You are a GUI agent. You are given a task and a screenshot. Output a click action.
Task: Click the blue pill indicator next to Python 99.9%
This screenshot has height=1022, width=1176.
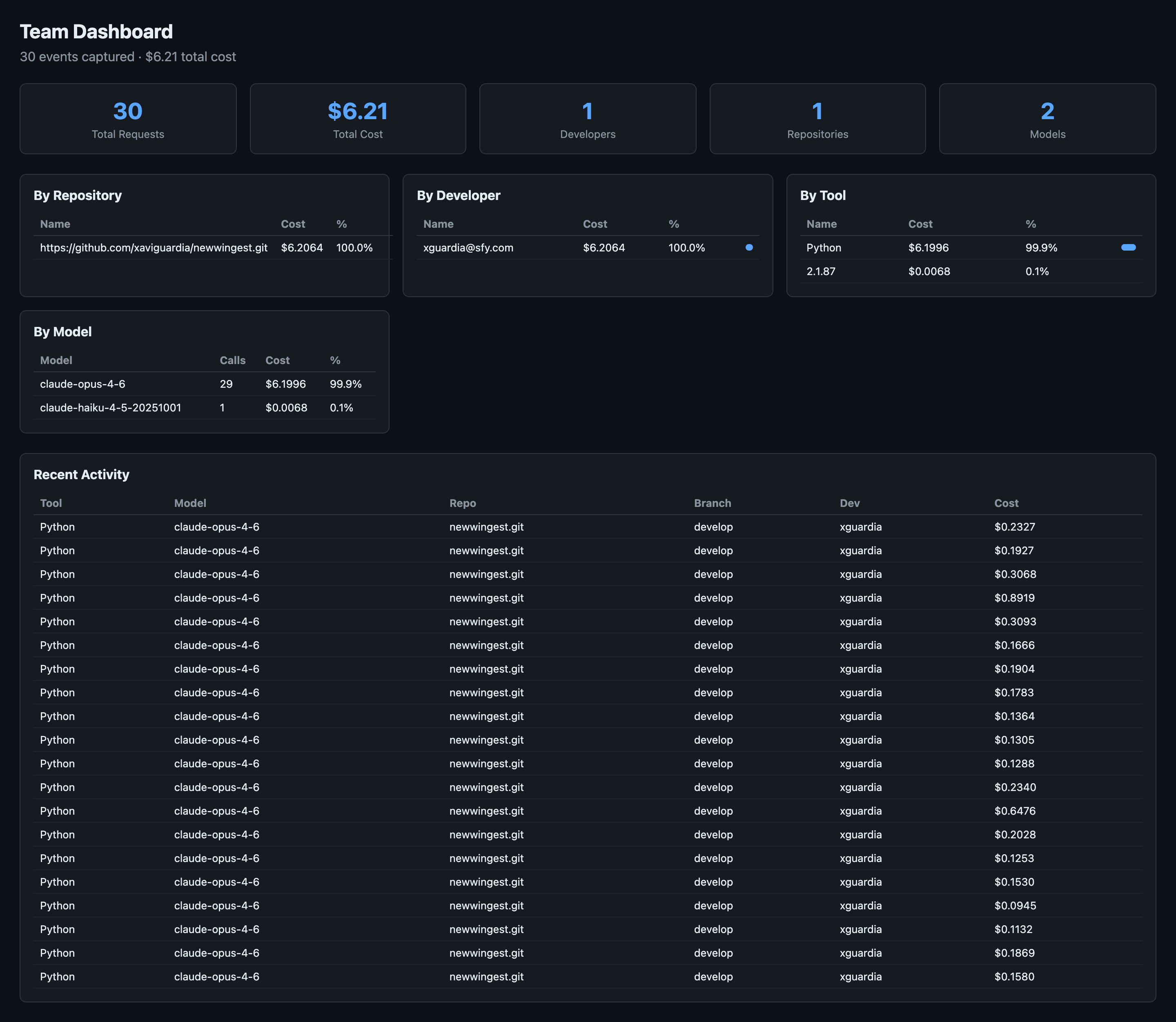click(1128, 247)
